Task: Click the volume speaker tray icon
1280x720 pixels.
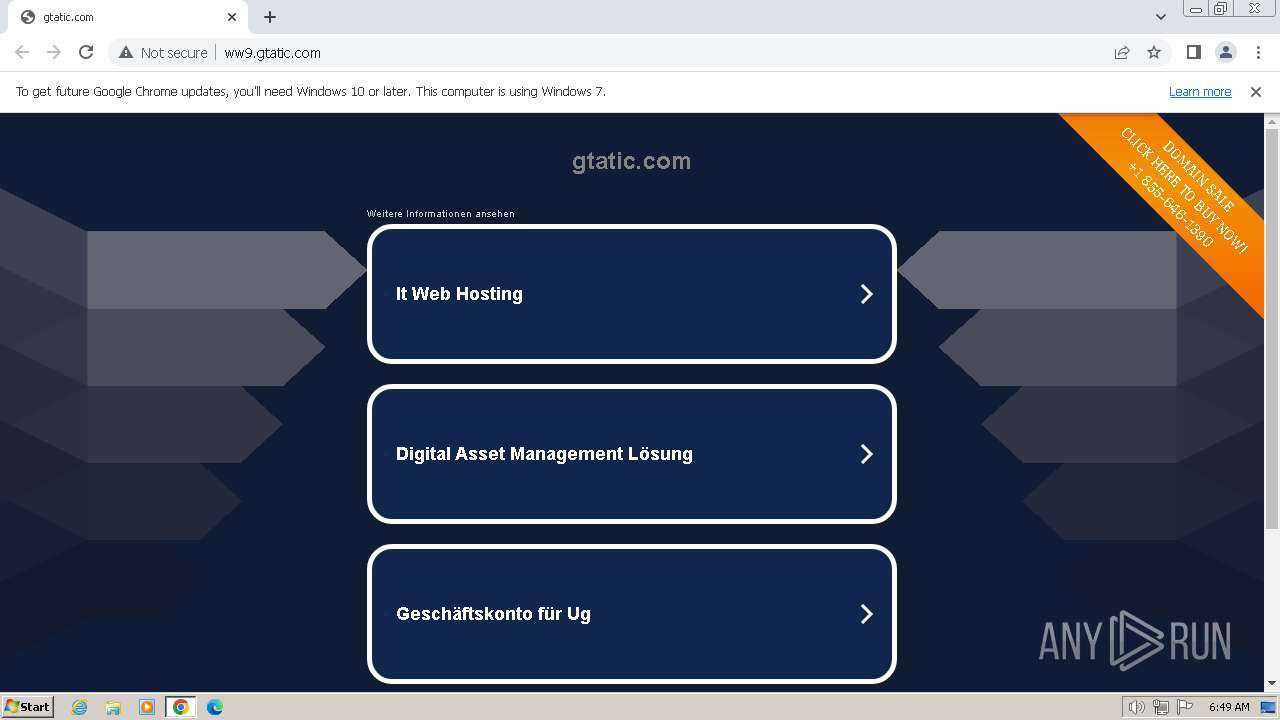Action: 1137,707
